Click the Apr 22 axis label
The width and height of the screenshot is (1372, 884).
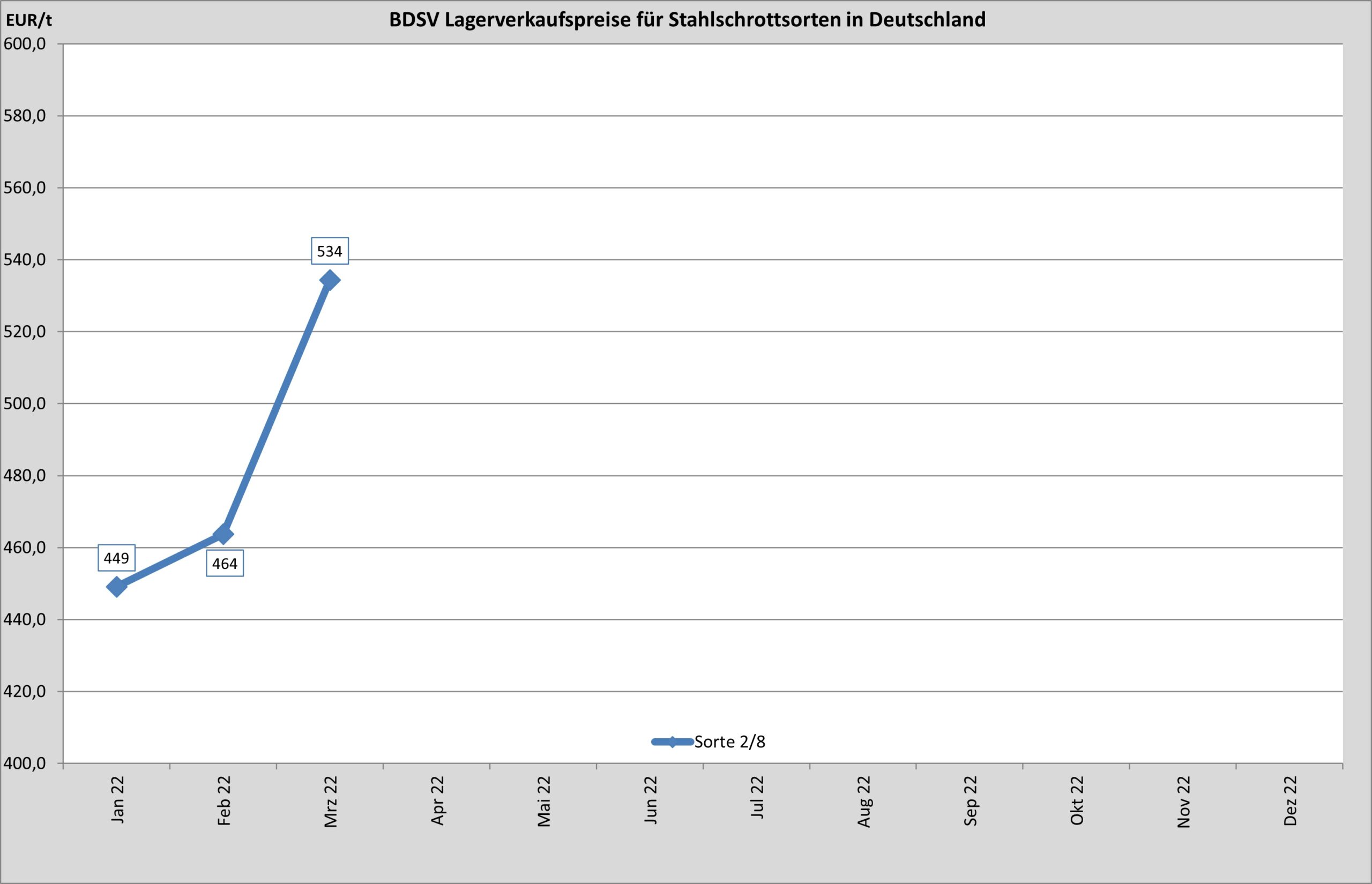437,800
